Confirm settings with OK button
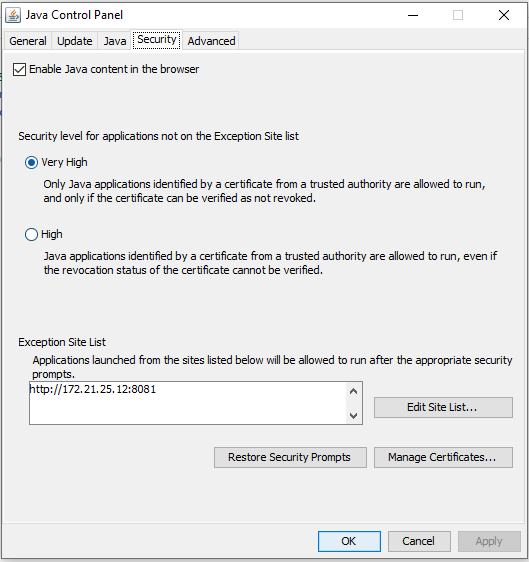529x562 pixels. (349, 541)
